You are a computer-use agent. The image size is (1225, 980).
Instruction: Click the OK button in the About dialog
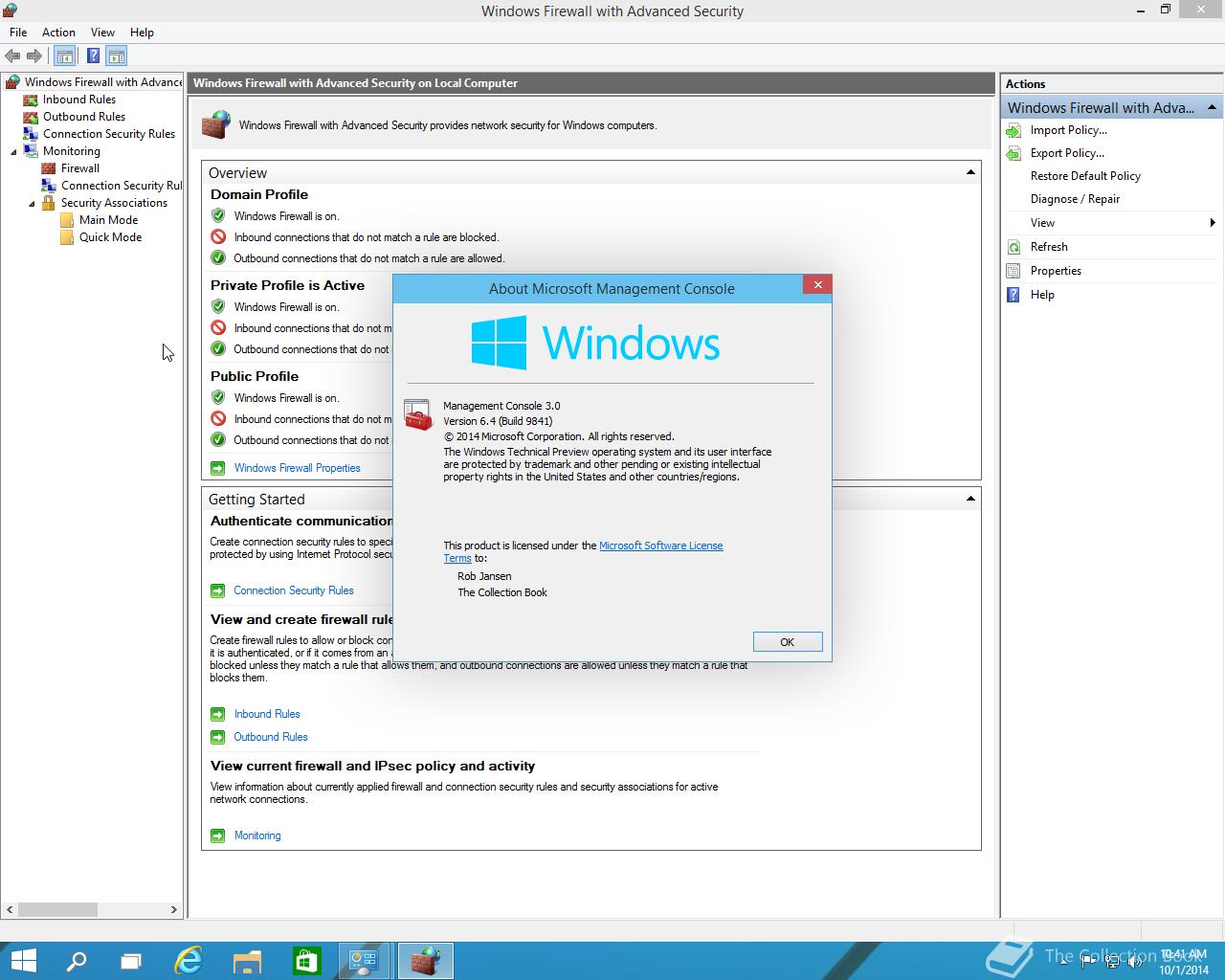pos(788,642)
